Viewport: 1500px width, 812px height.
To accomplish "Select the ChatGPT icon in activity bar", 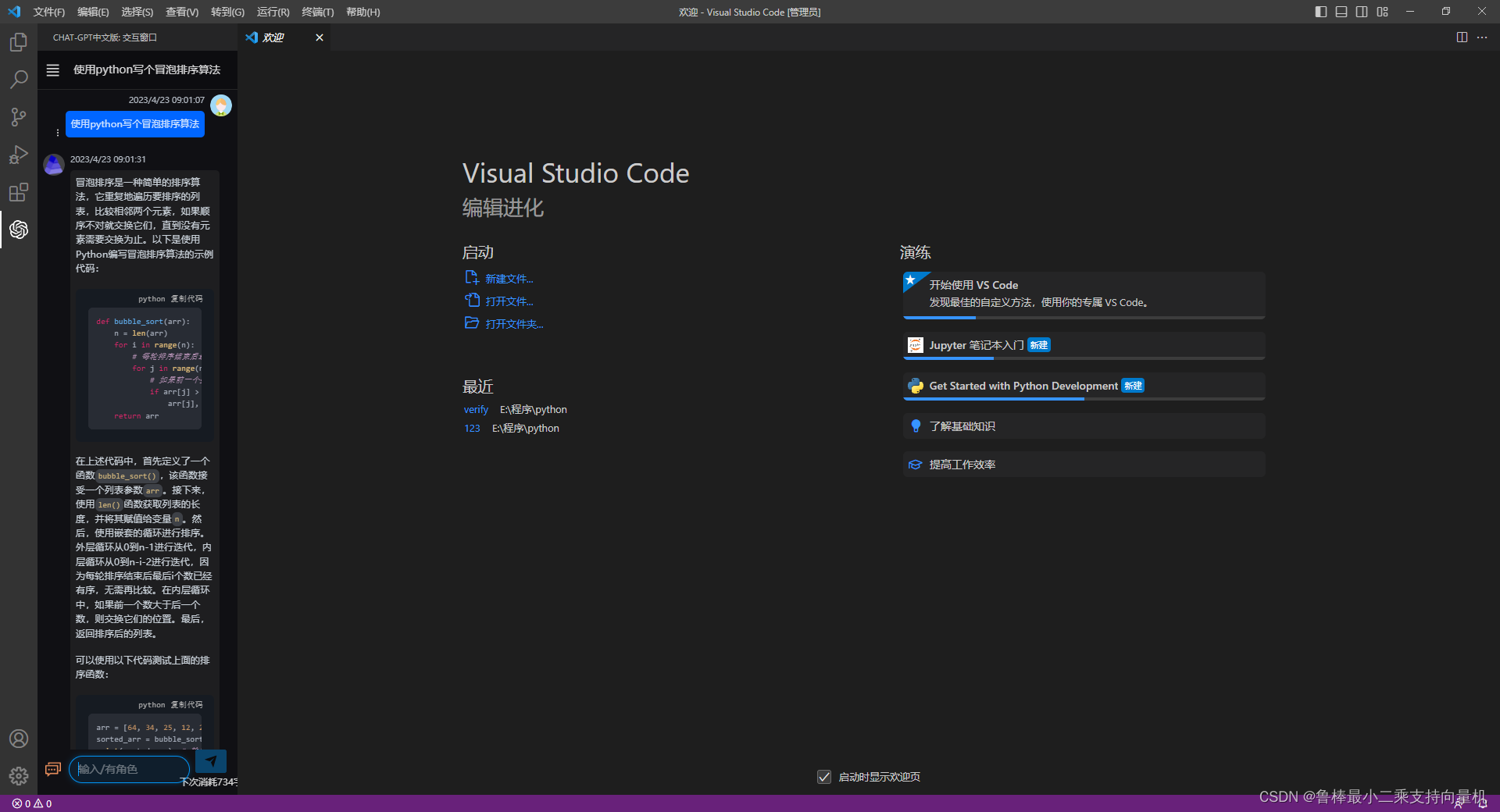I will 19,230.
